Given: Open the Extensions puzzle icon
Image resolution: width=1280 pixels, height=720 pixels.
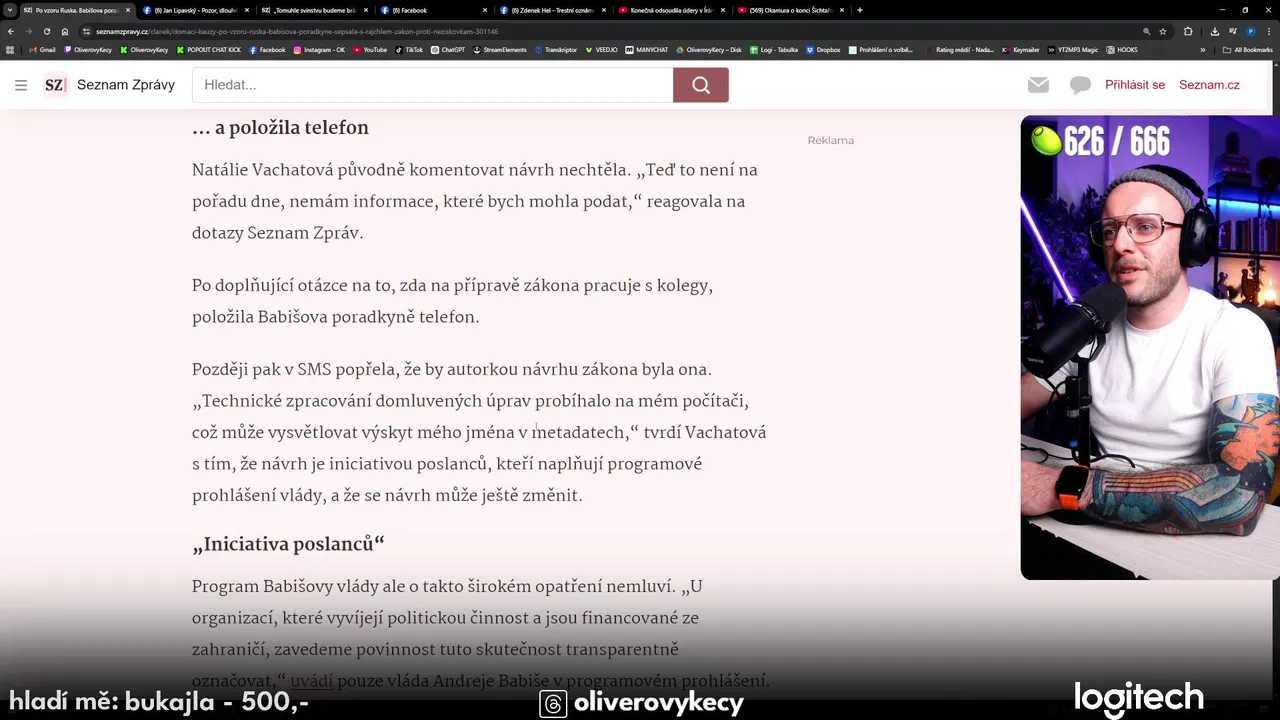Looking at the screenshot, I should point(1188,31).
